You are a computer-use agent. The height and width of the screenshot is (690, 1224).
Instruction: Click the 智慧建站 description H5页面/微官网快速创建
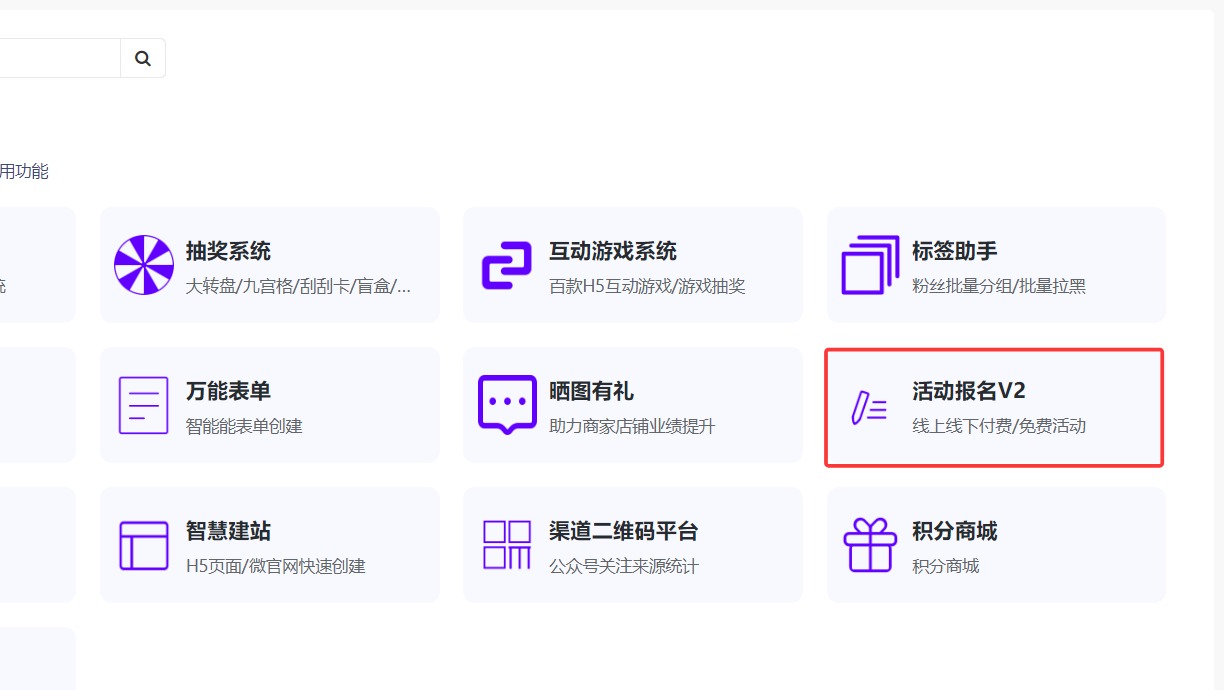coord(276,566)
